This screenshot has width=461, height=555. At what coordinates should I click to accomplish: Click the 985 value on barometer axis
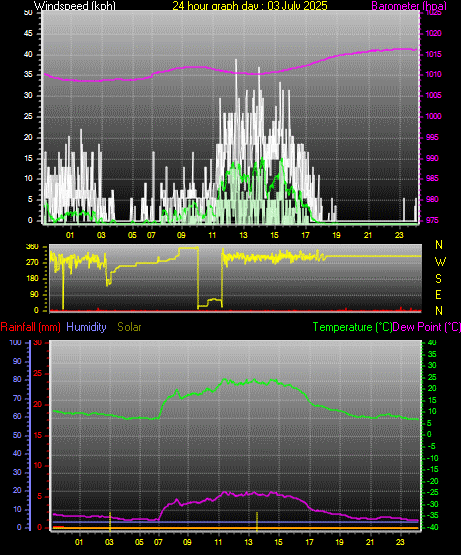tap(432, 178)
